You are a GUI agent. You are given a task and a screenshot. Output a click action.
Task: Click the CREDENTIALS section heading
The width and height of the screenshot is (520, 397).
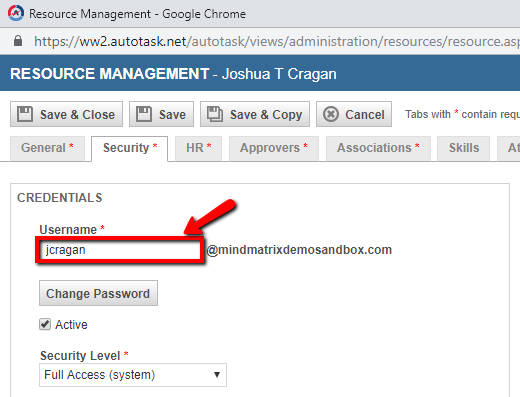60,198
